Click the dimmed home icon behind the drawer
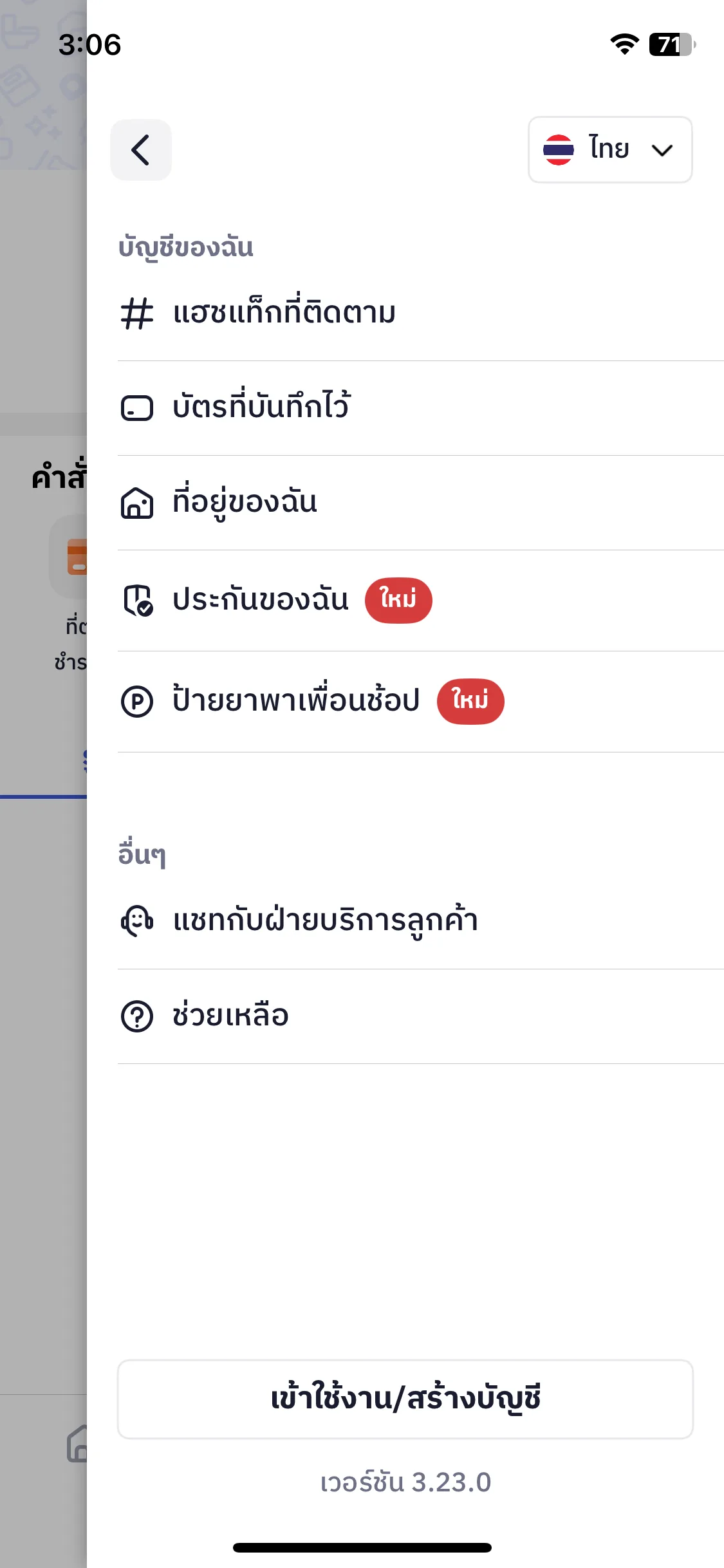 (77, 1444)
